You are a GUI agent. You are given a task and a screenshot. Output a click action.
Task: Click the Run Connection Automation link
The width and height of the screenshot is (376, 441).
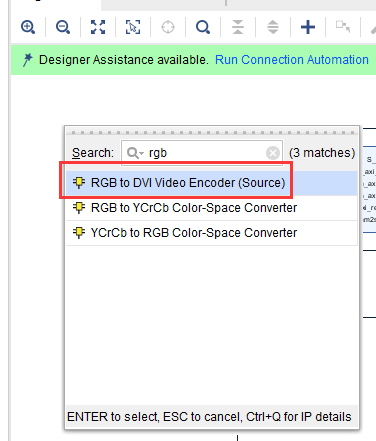[292, 60]
